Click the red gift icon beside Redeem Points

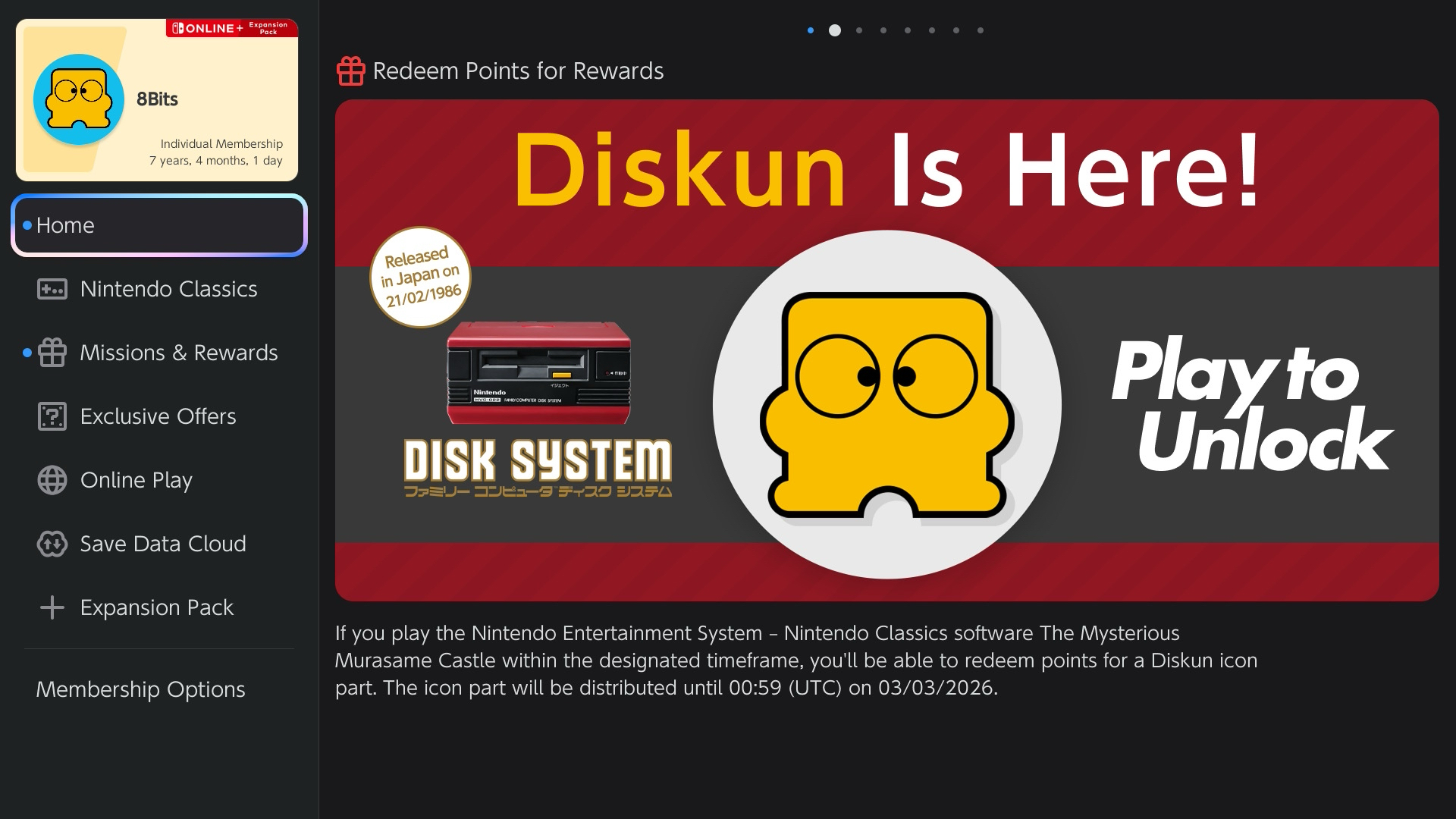(x=350, y=71)
